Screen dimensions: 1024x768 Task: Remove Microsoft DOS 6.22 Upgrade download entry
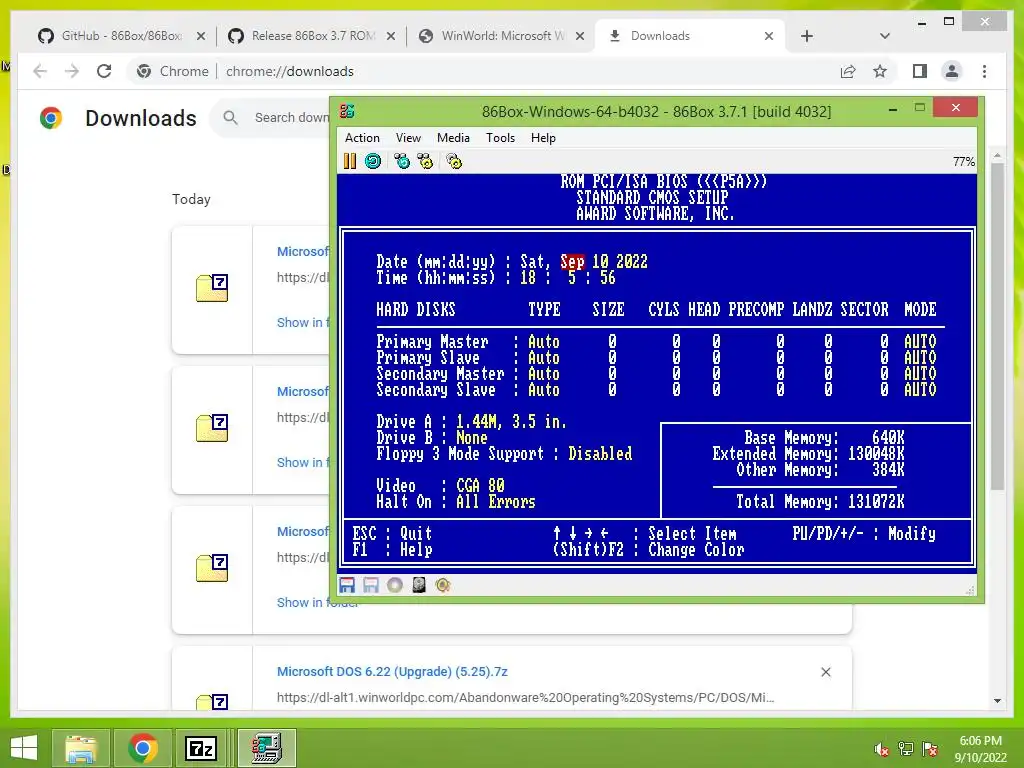(x=825, y=672)
